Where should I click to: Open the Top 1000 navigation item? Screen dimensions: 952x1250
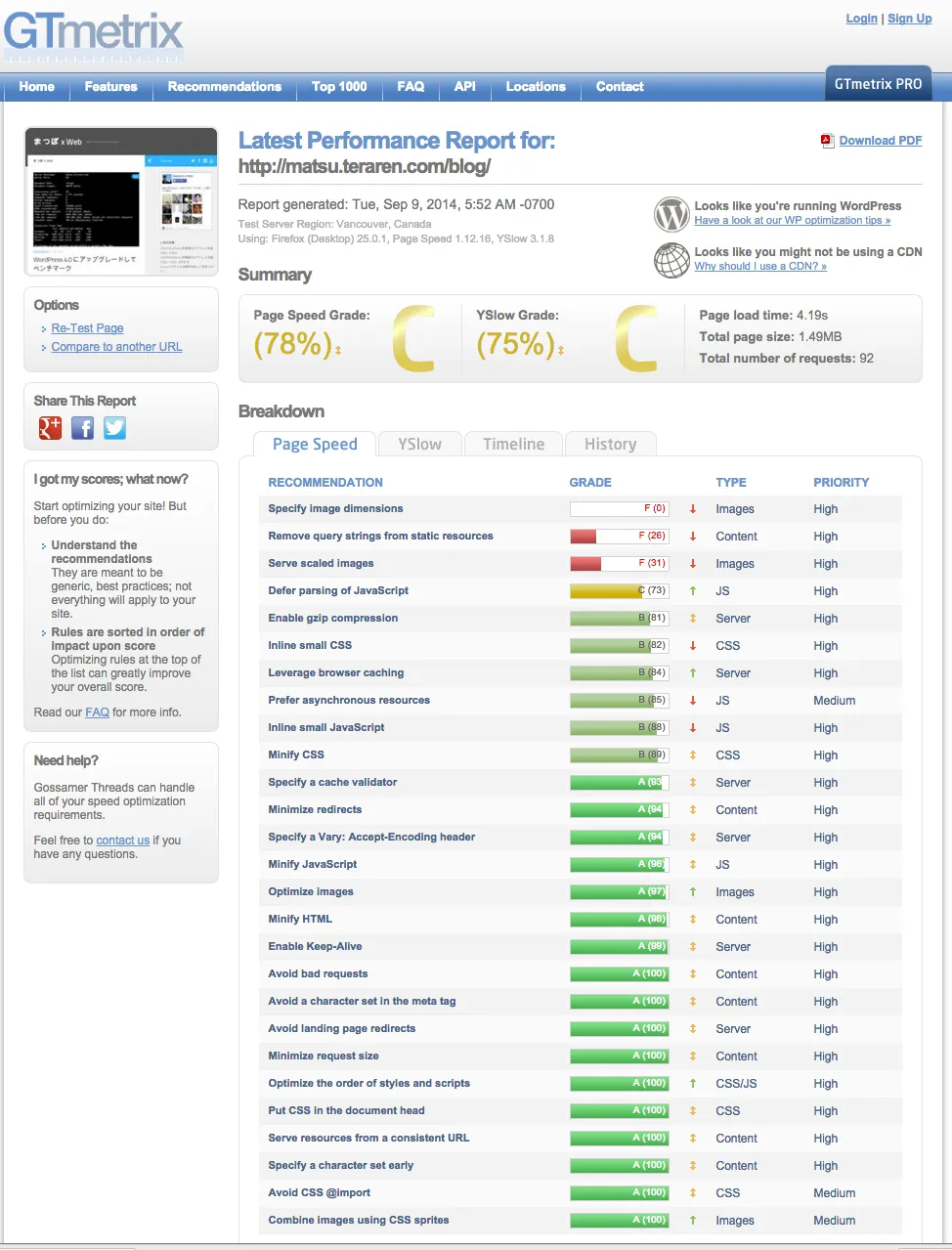pyautogui.click(x=339, y=87)
